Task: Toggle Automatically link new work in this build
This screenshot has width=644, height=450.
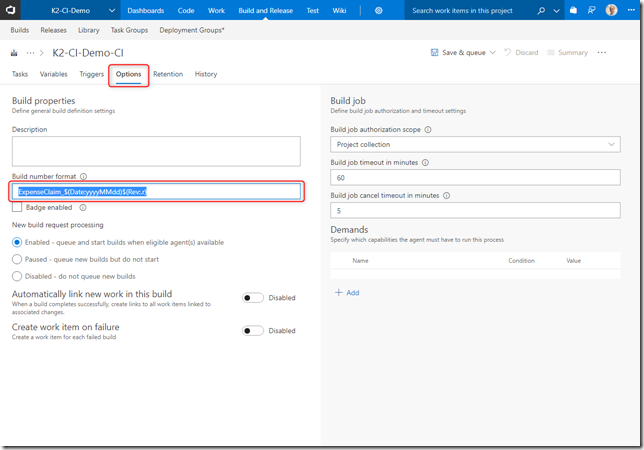Action: tap(253, 297)
